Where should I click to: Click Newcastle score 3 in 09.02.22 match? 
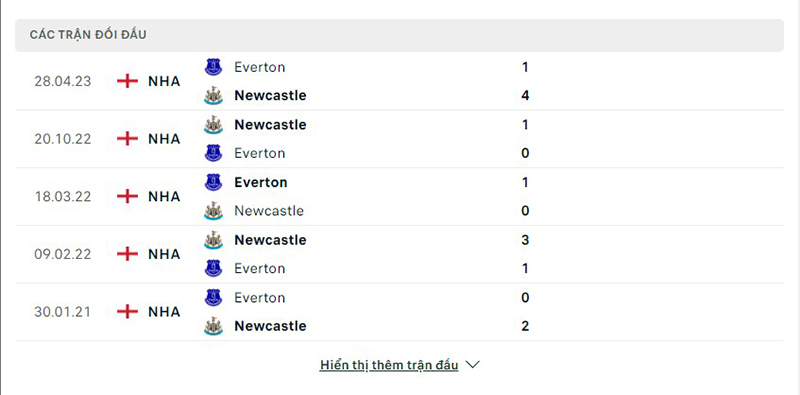(526, 240)
